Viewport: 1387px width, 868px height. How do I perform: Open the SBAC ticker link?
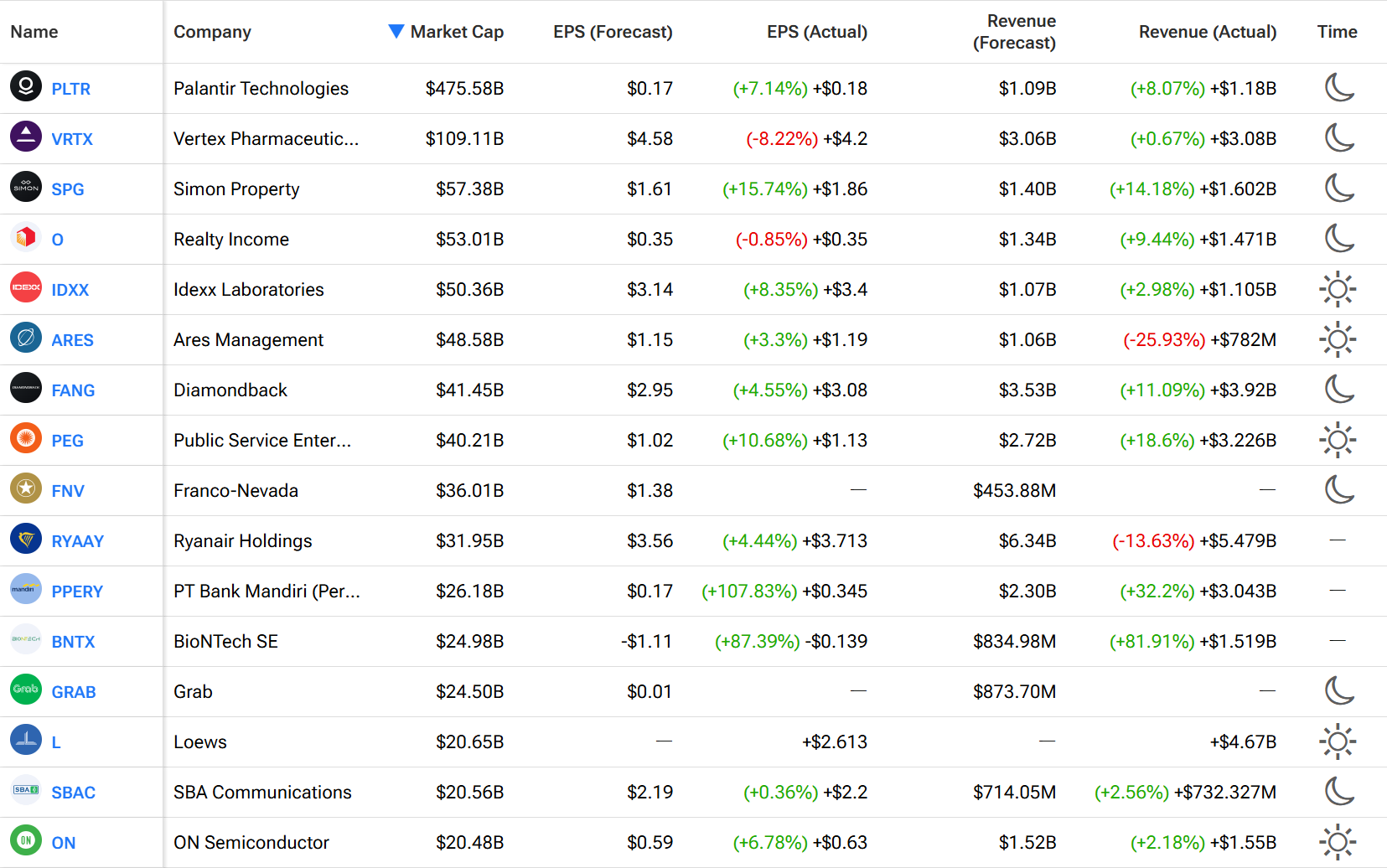pos(74,793)
